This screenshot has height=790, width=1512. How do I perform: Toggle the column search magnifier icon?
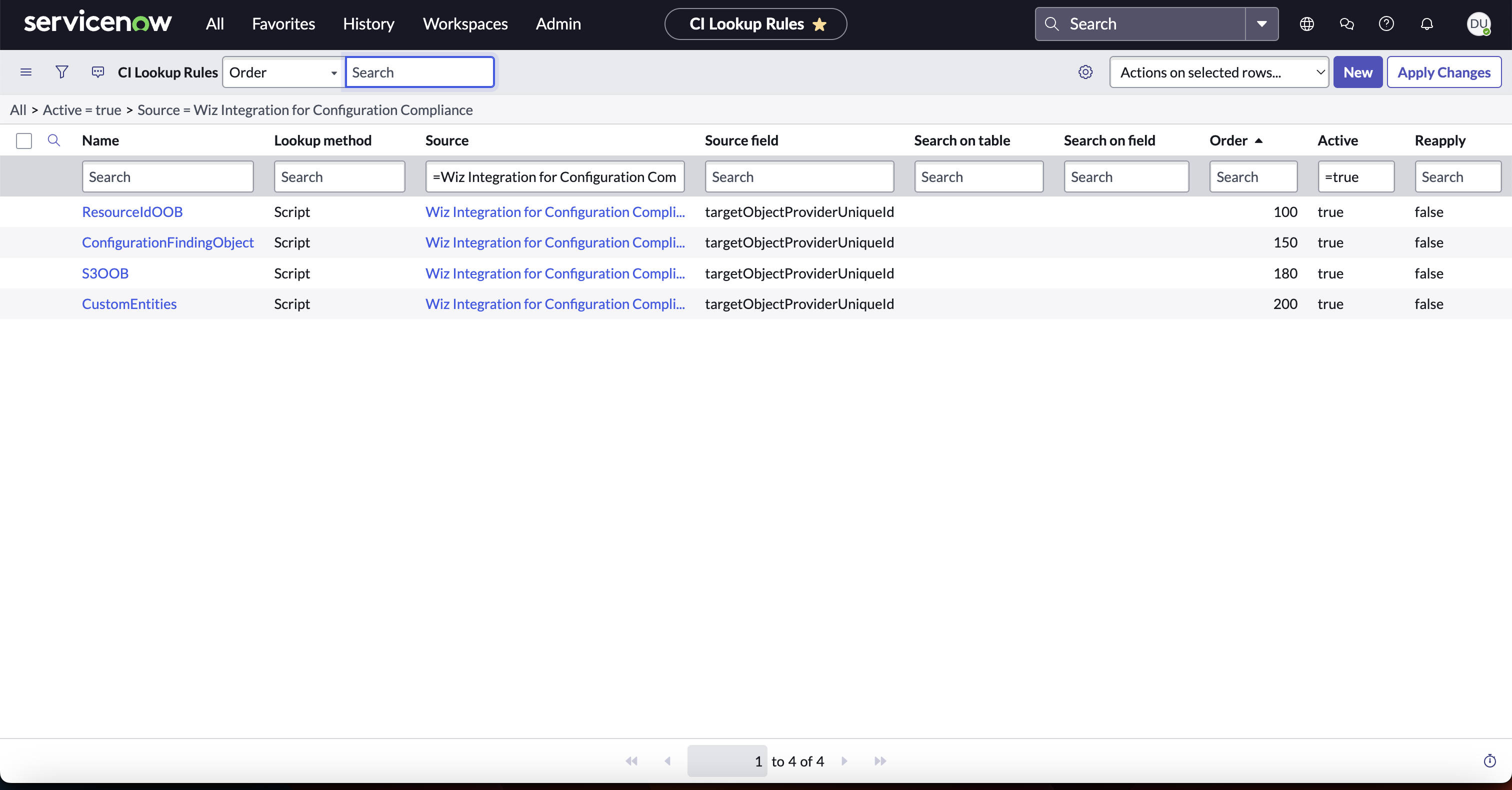tap(54, 140)
